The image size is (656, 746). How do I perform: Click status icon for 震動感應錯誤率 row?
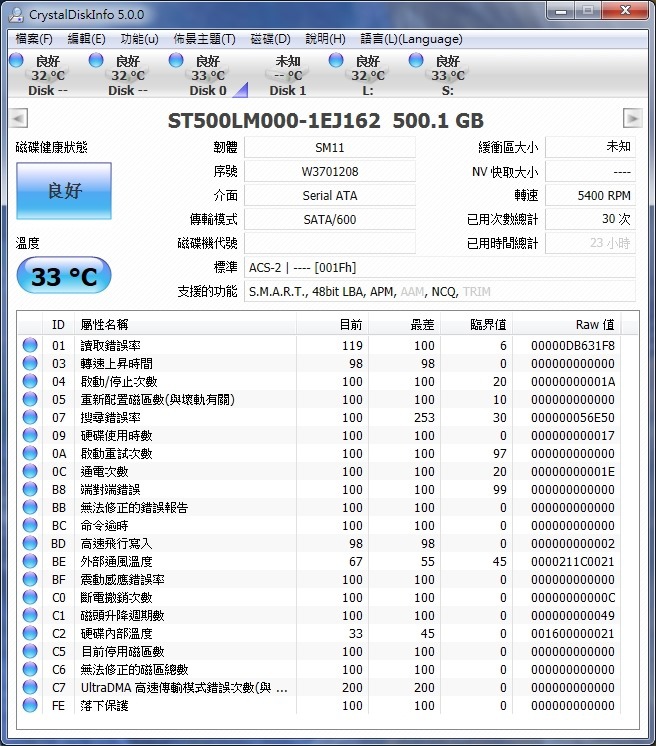pos(30,579)
